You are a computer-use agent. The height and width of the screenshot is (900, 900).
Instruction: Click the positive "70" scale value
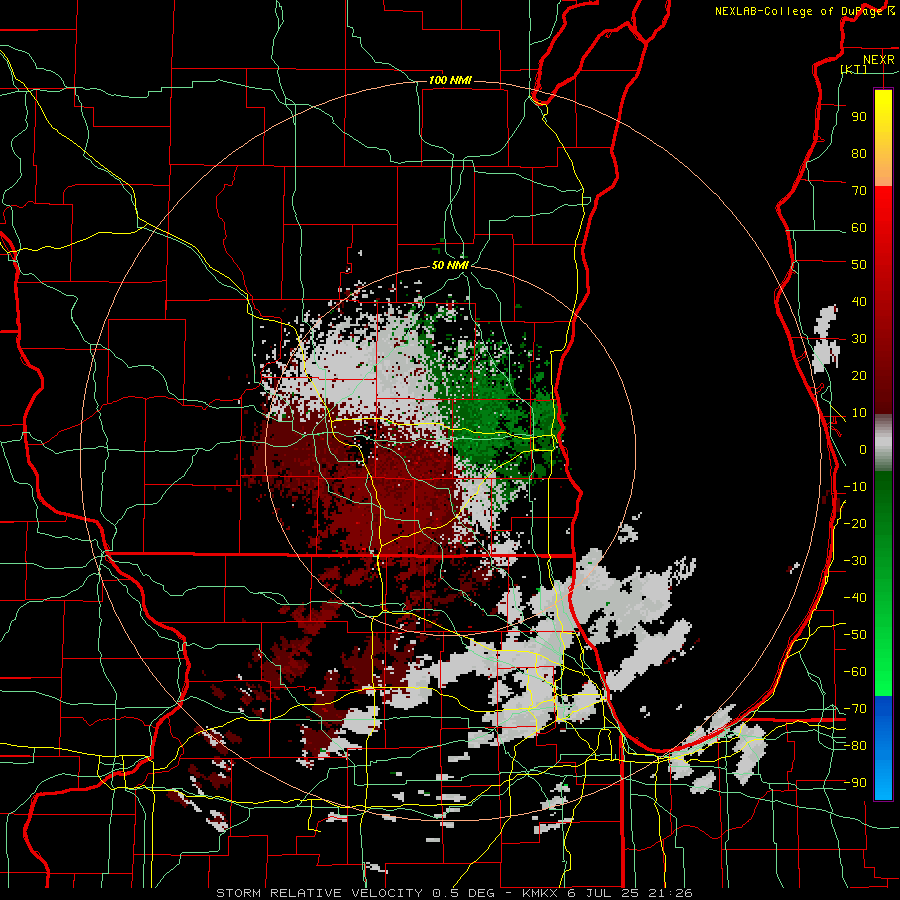[859, 191]
